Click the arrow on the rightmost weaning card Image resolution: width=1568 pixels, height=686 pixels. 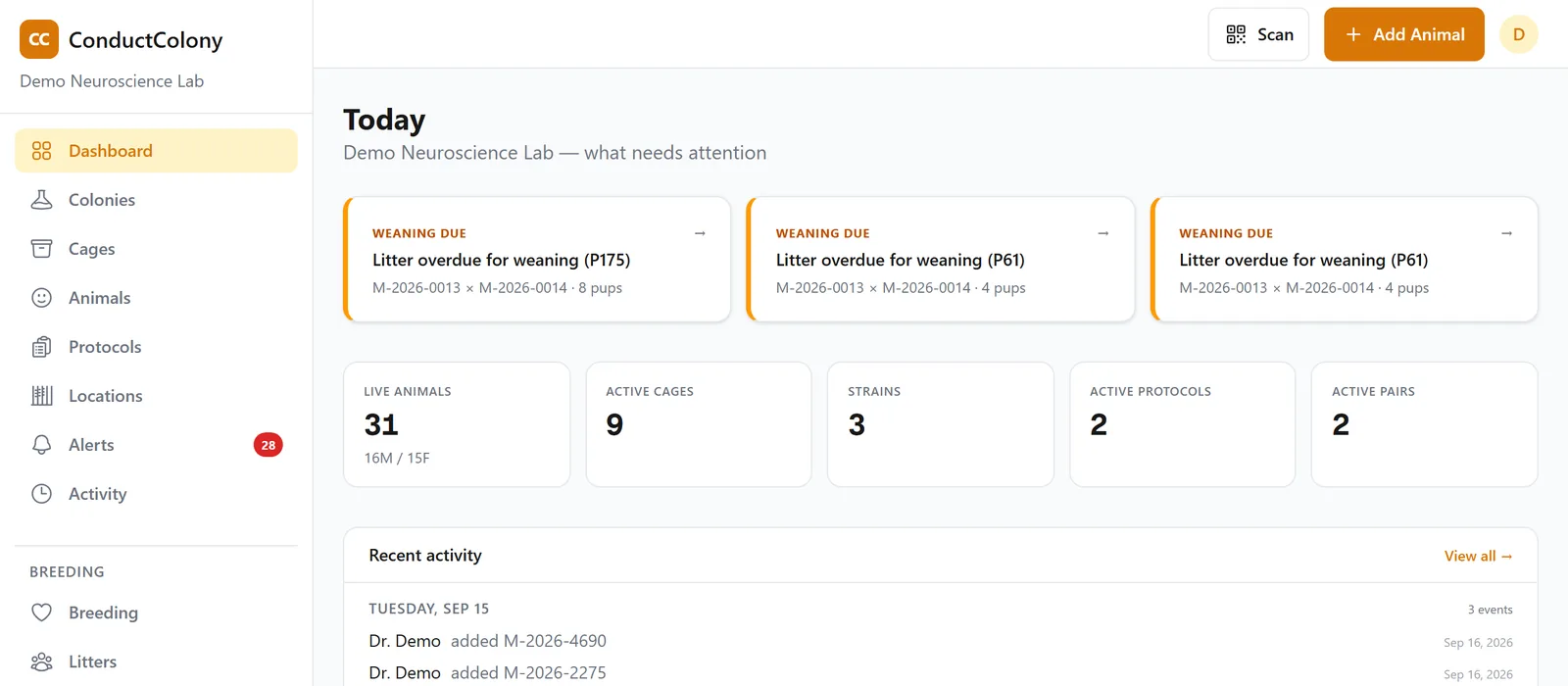coord(1507,233)
